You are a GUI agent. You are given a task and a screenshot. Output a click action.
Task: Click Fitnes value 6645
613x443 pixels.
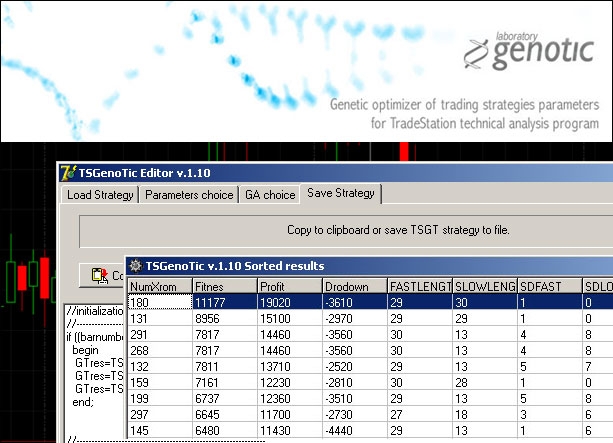[x=207, y=415]
